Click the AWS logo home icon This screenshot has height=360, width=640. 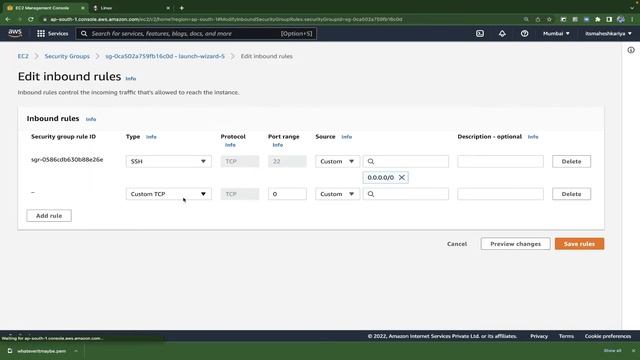click(15, 33)
